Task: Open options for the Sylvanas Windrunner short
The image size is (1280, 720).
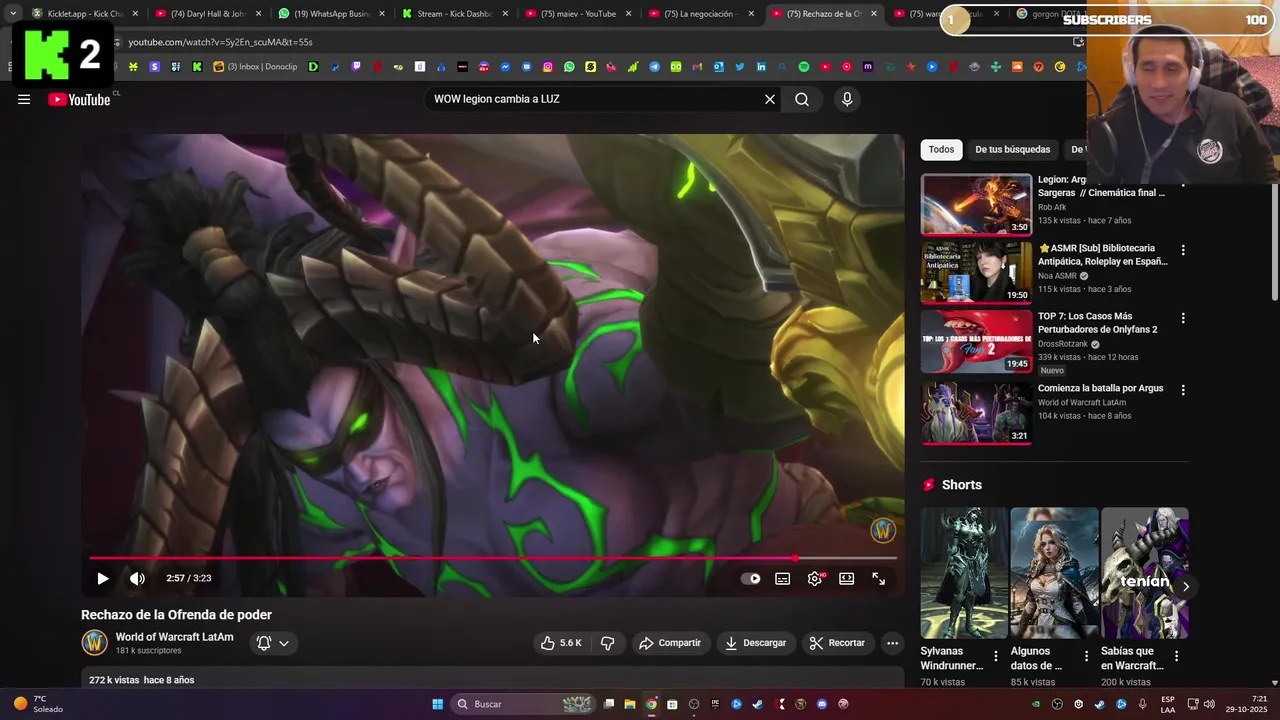Action: 995,657
